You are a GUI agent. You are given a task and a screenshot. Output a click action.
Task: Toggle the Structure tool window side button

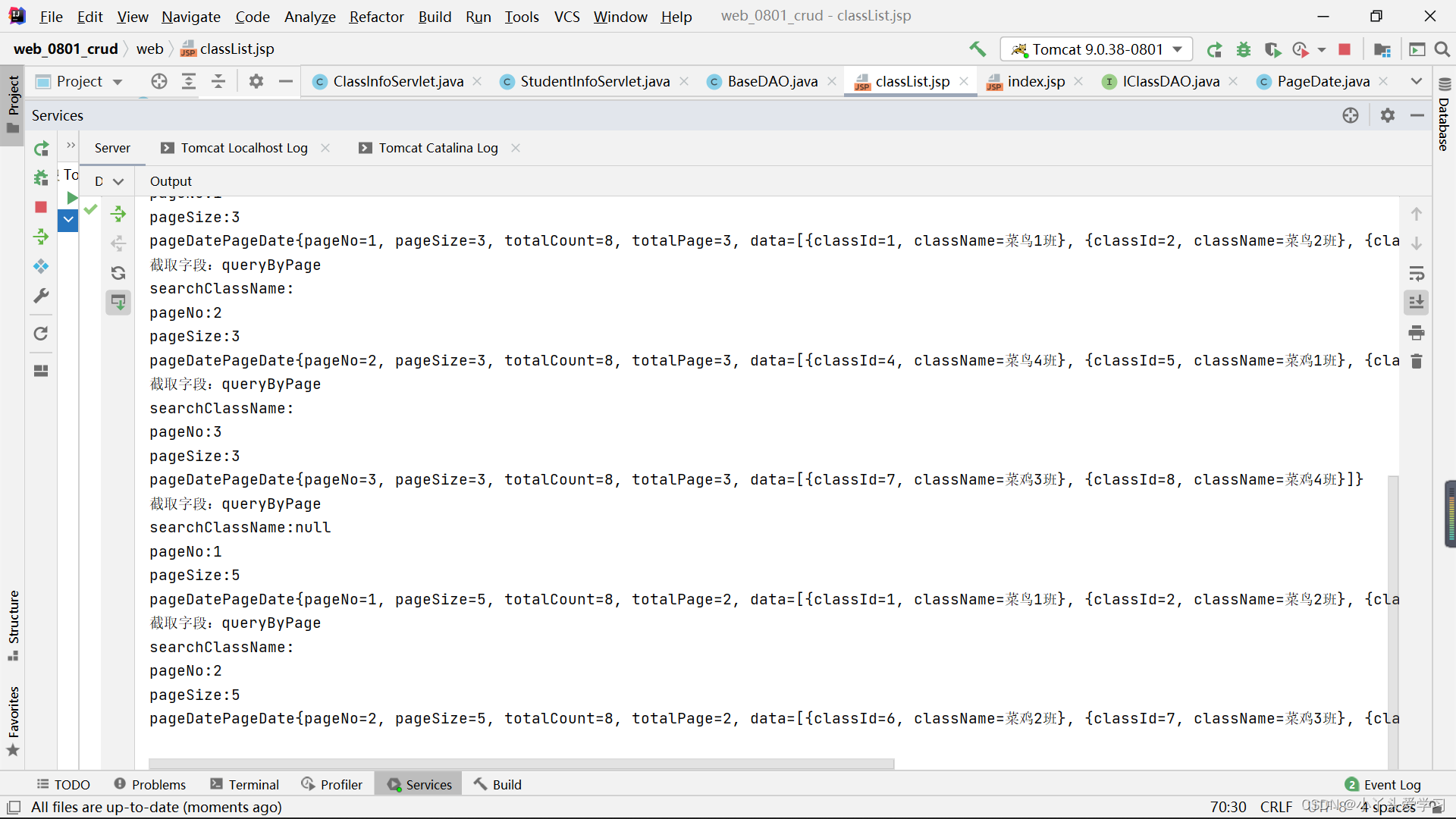coord(13,626)
